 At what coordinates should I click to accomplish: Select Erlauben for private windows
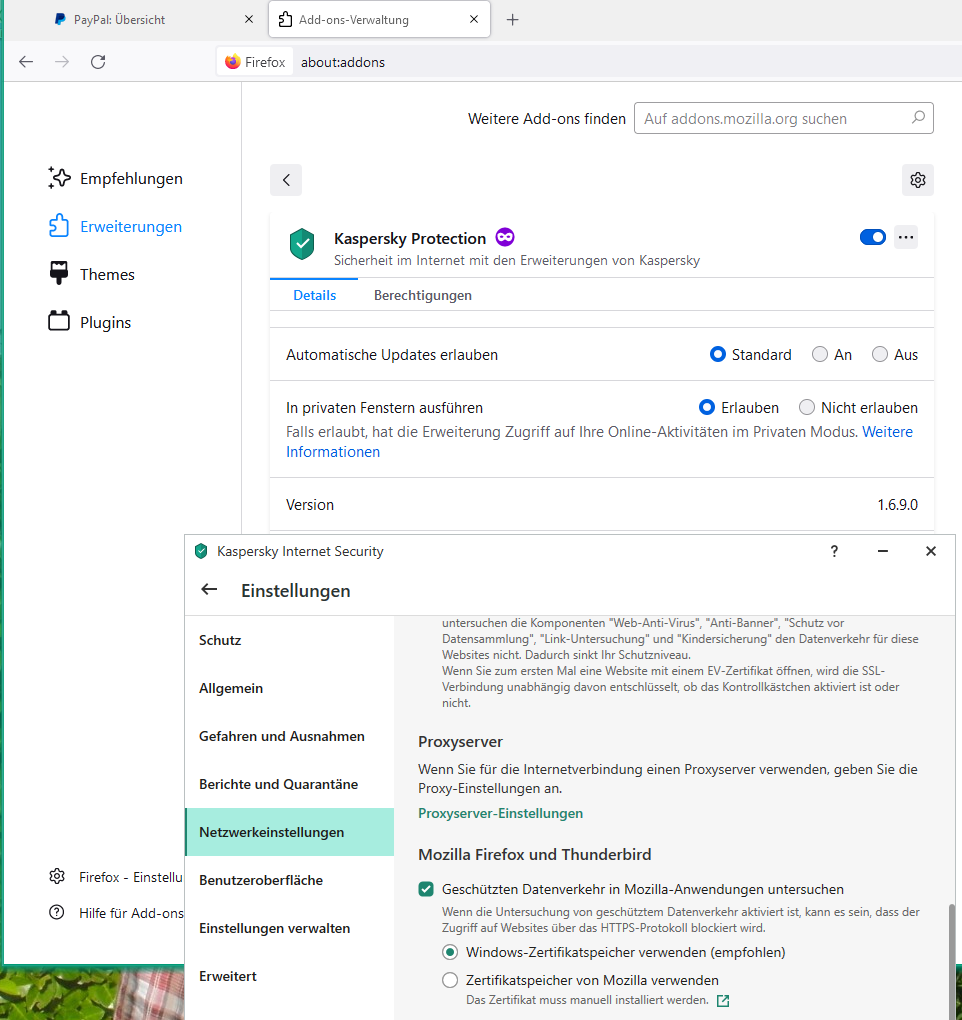[x=707, y=408]
